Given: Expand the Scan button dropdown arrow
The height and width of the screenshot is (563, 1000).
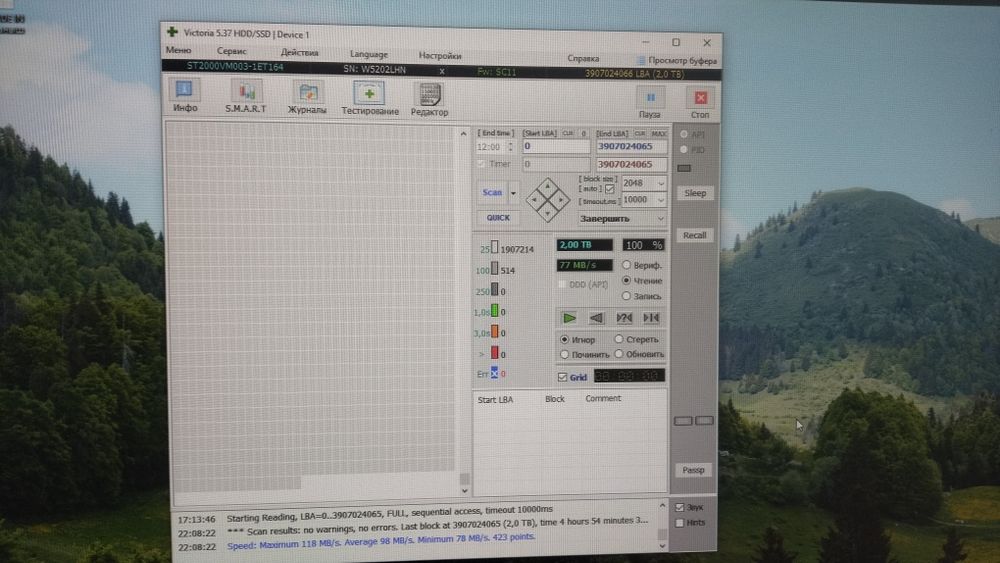Looking at the screenshot, I should [513, 193].
